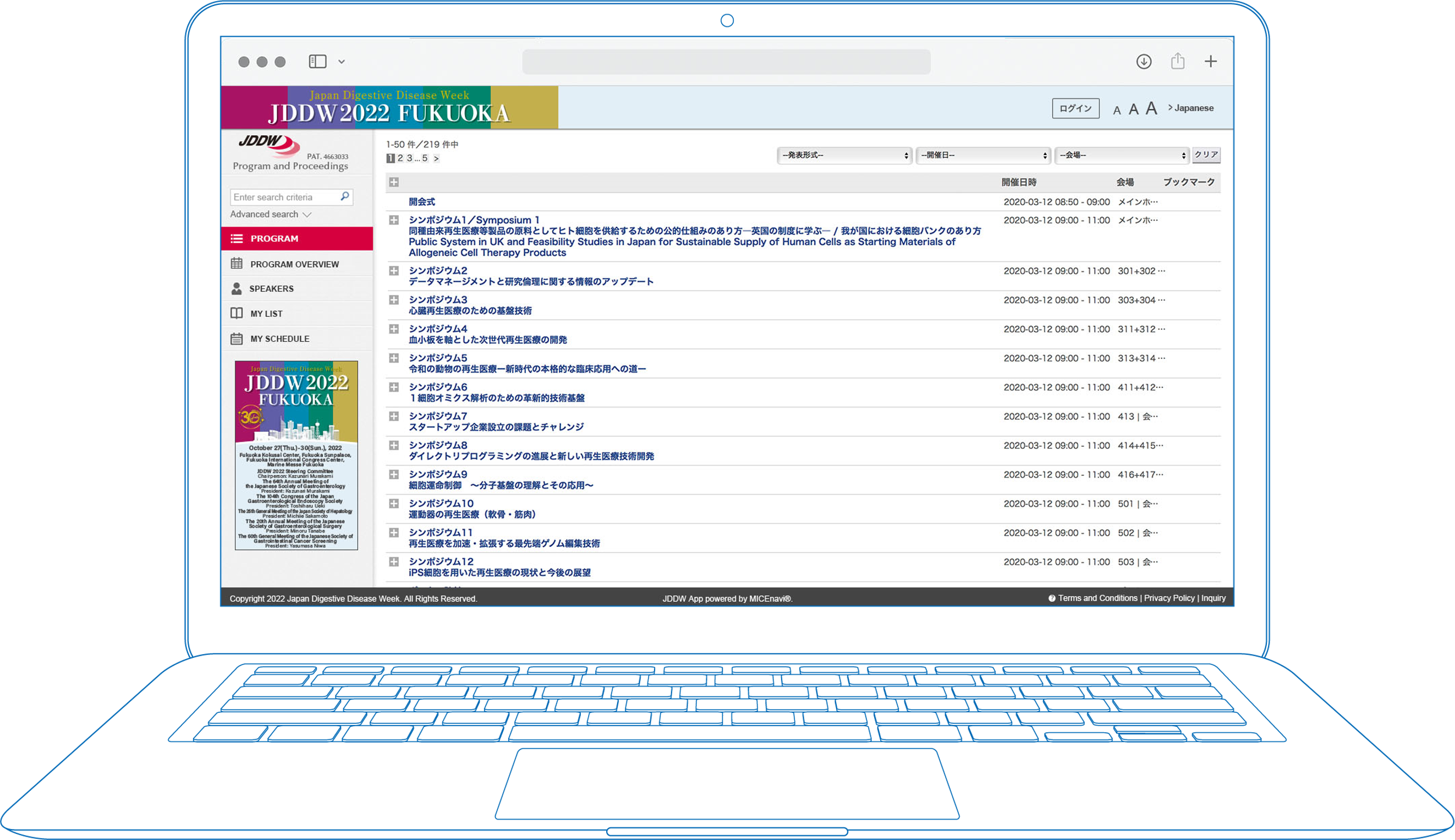Viewport: 1455px width, 840px height.
Task: Open Privacy Policy footer link
Action: pyautogui.click(x=1169, y=599)
